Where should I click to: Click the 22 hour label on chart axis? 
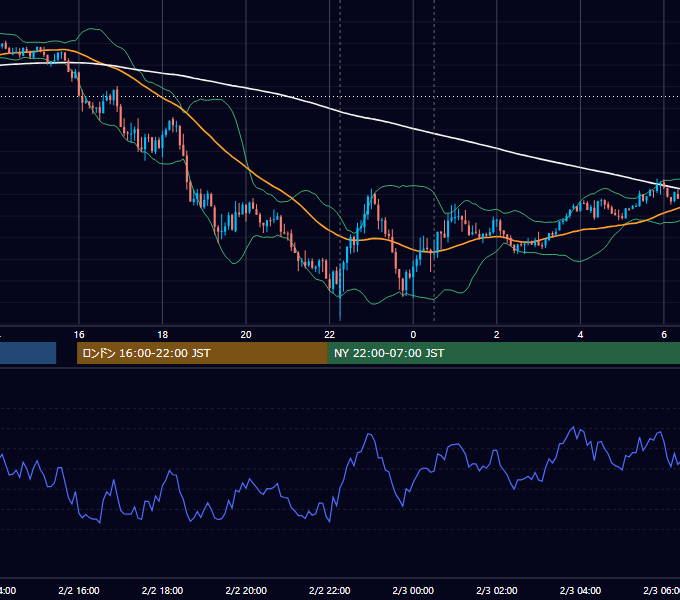click(330, 335)
